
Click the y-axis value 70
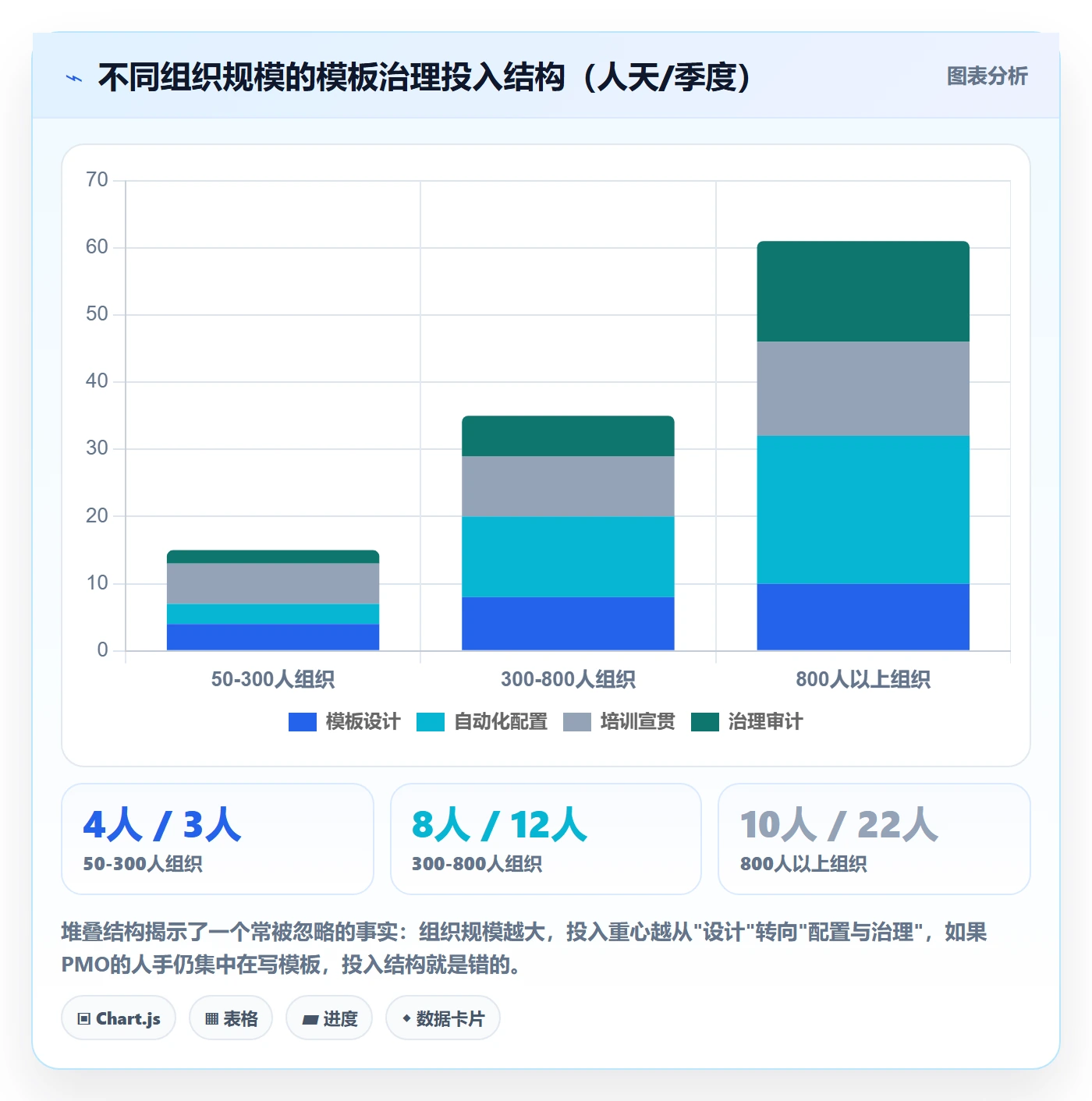[97, 180]
